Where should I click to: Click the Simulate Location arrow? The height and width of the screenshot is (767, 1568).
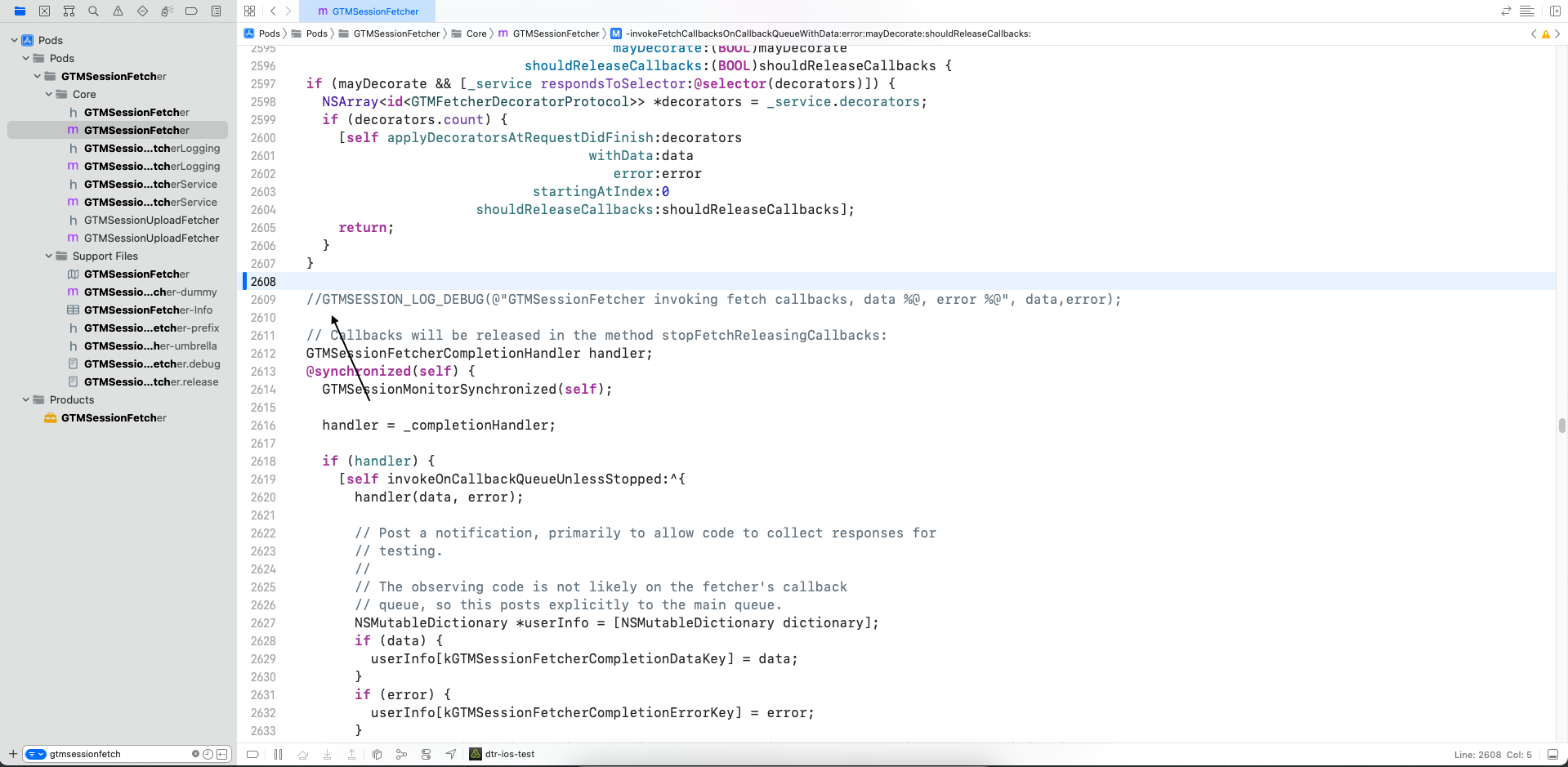[x=450, y=754]
